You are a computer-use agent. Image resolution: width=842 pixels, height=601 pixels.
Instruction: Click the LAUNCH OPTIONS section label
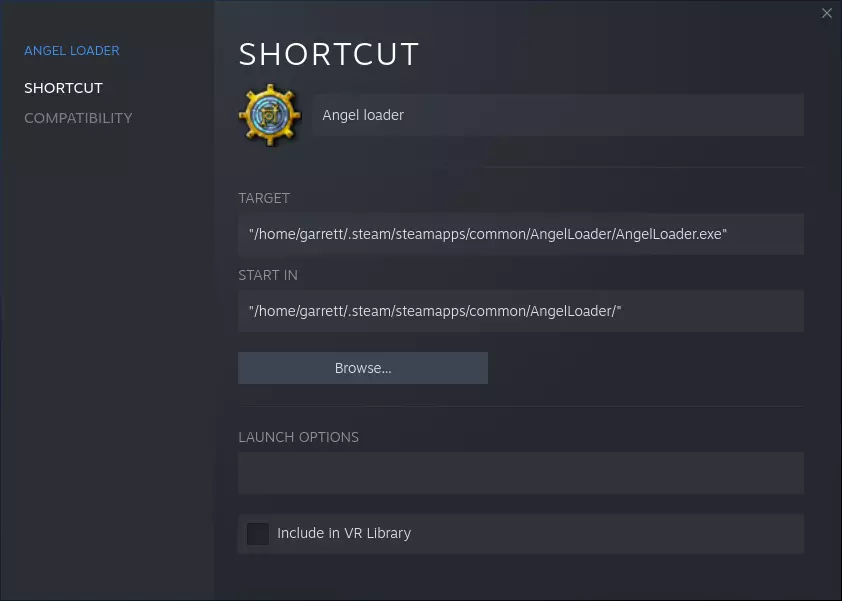298,437
